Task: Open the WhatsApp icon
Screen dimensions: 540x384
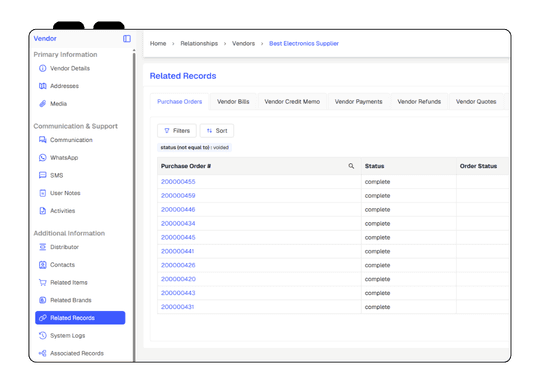Action: (x=42, y=157)
